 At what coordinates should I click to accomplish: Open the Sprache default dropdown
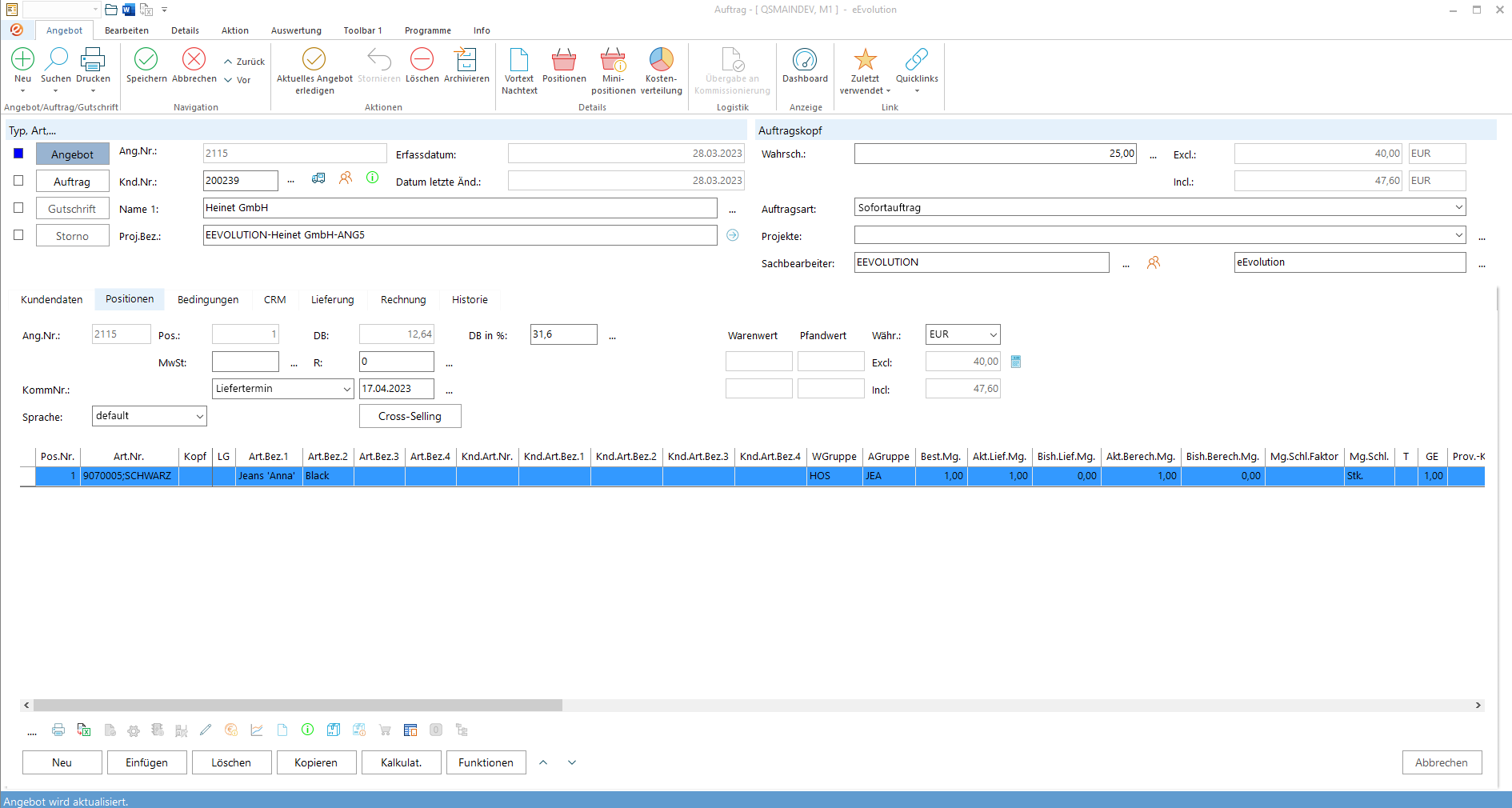(199, 416)
